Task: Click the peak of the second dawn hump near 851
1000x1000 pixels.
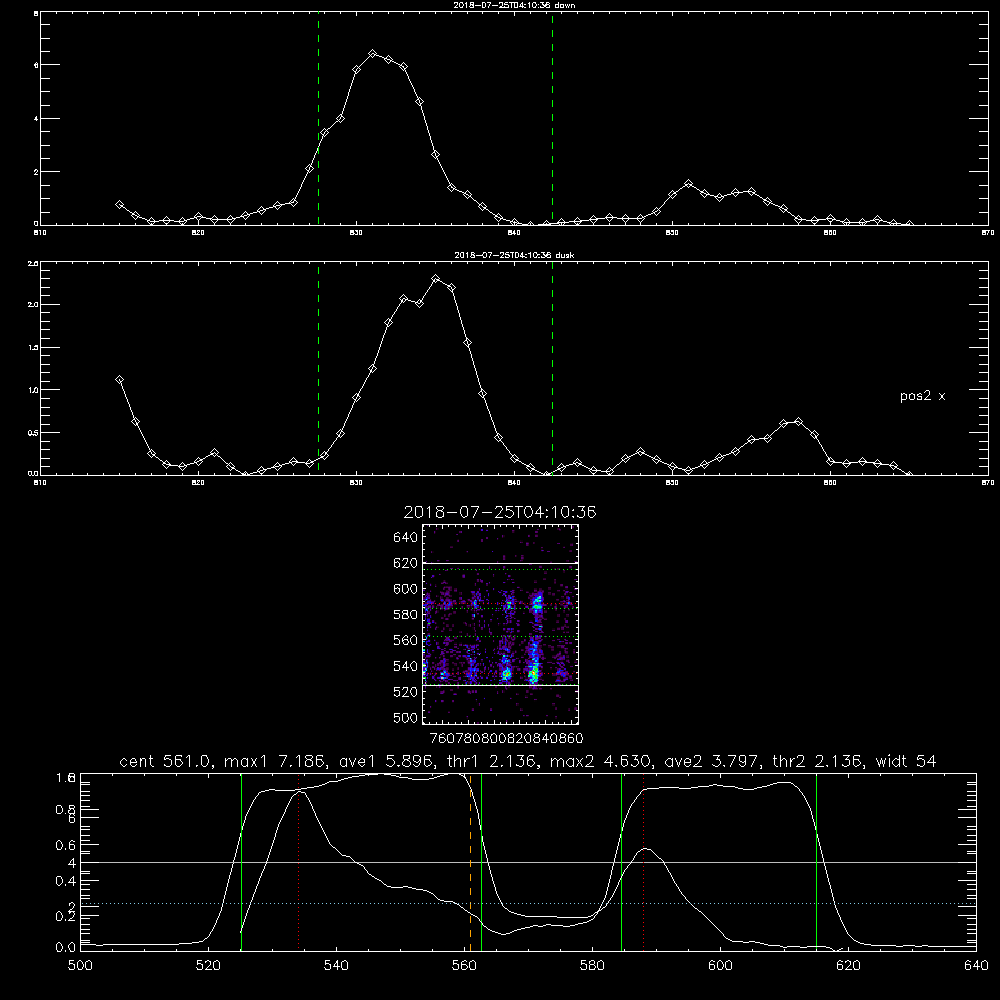Action: (x=688, y=184)
